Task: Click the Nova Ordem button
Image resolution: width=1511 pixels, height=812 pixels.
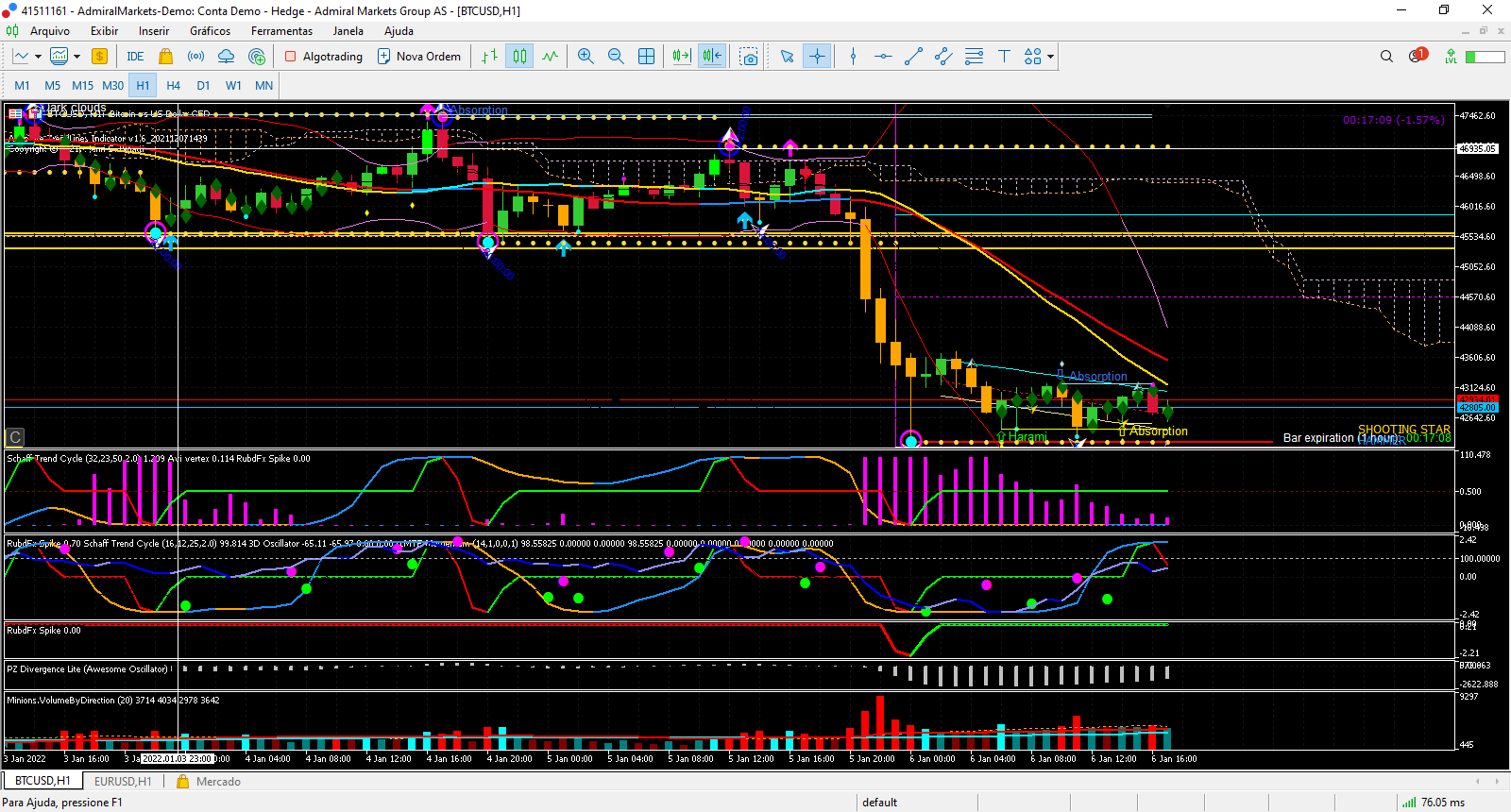Action: click(x=419, y=57)
